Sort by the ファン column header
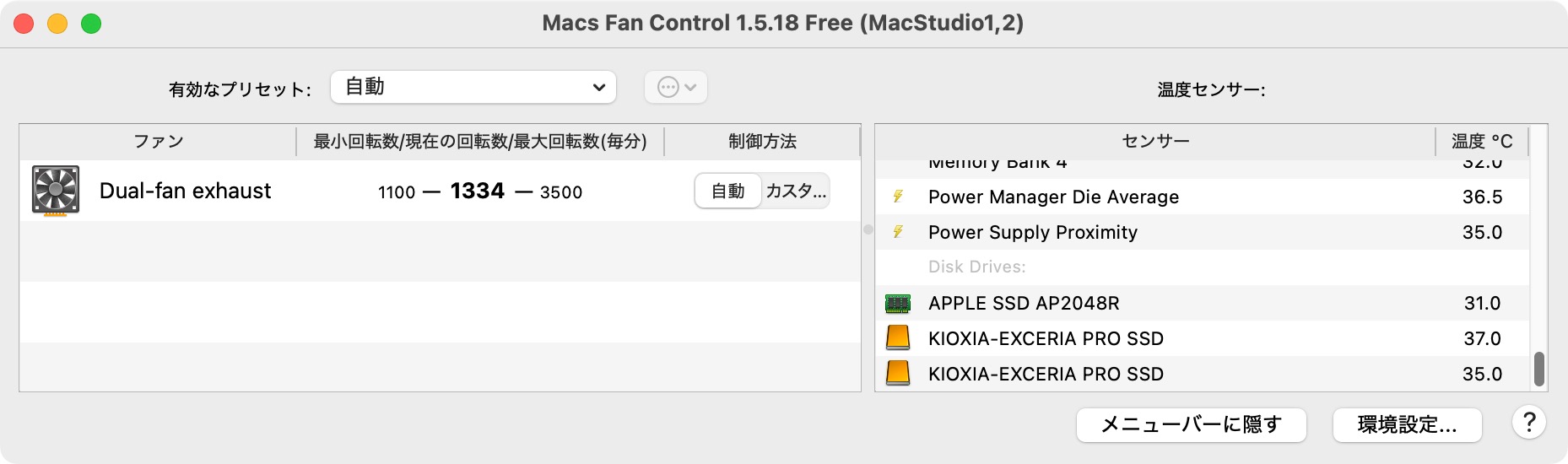Viewport: 1568px width, 464px height. (x=158, y=142)
